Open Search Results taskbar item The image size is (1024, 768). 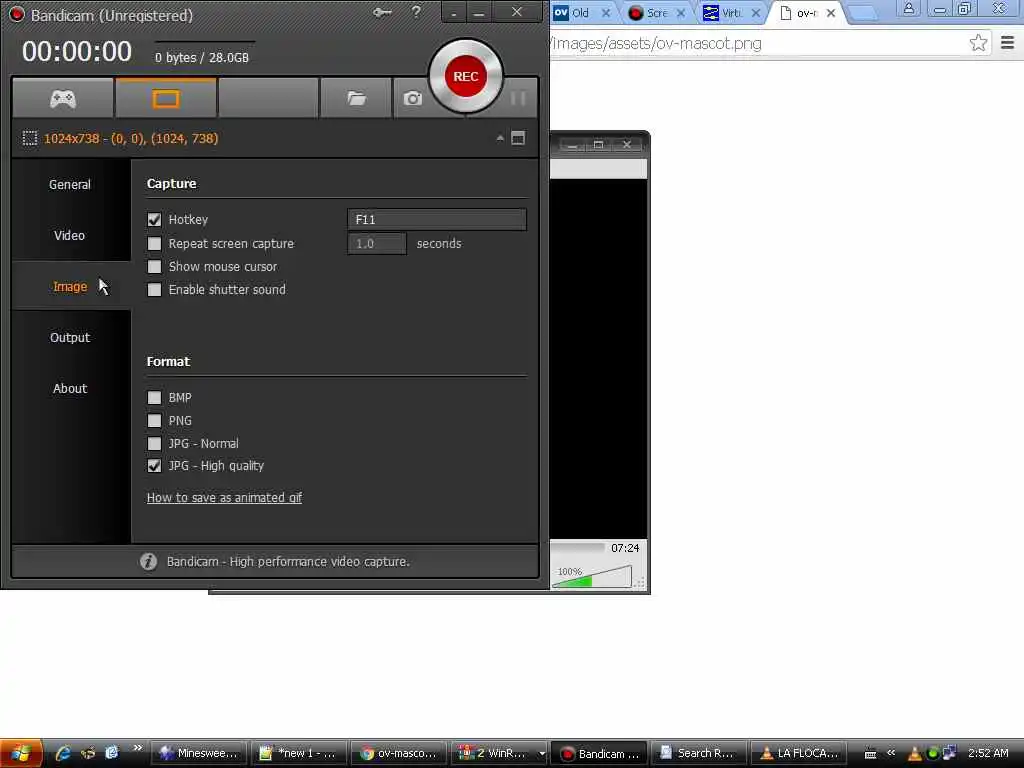click(698, 753)
